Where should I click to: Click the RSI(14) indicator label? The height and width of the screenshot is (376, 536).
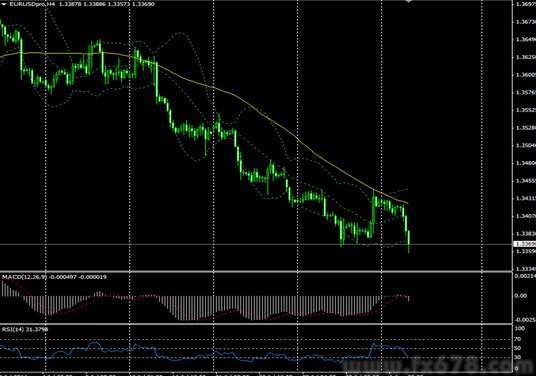12,329
